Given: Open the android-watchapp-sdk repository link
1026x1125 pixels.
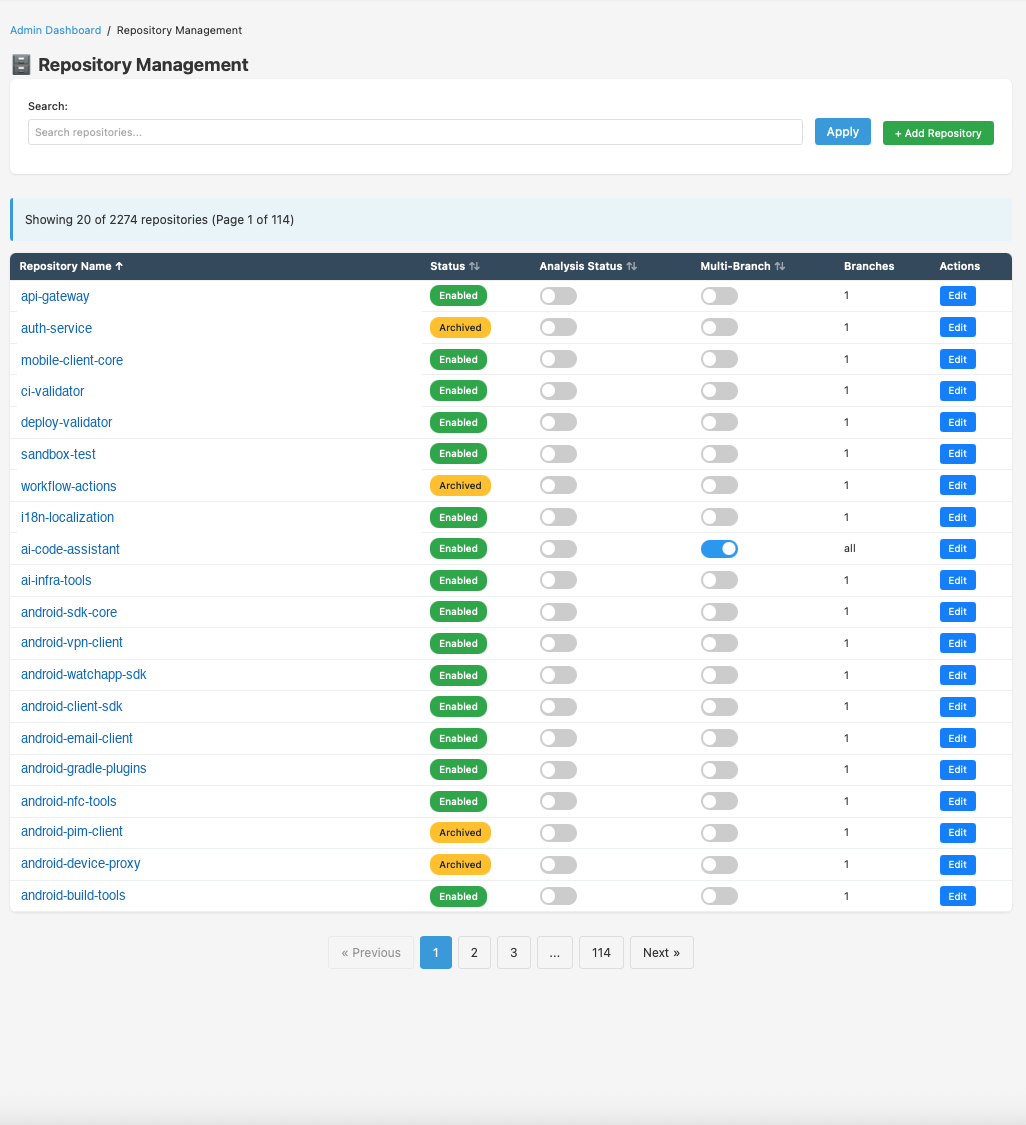Looking at the screenshot, I should point(83,674).
